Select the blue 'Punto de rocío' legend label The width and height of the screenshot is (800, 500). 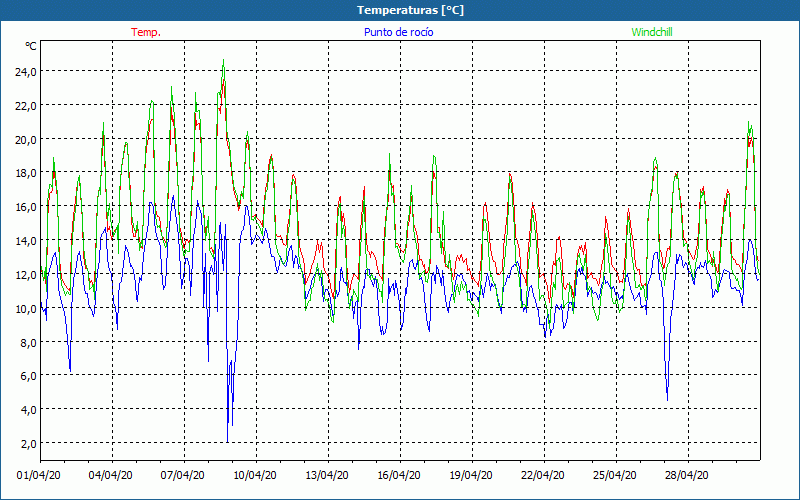[x=398, y=32]
